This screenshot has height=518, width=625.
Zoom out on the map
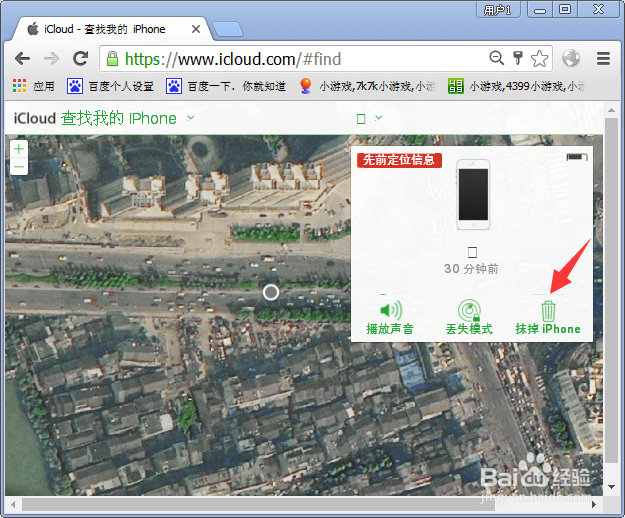pos(19,167)
